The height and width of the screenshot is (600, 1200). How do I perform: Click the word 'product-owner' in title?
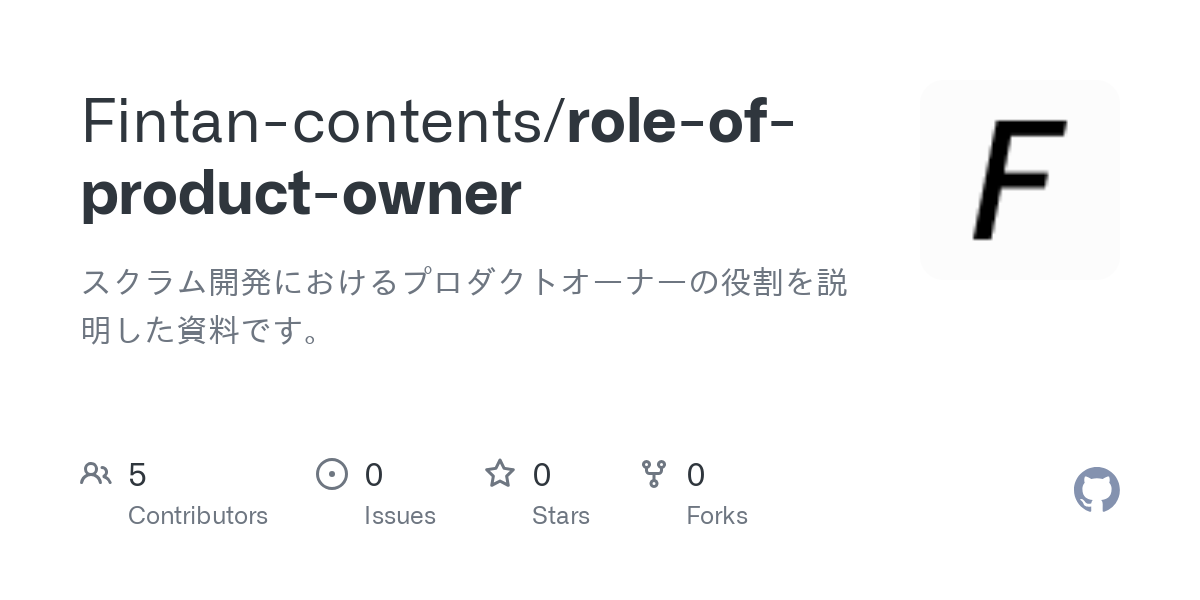coord(301,195)
